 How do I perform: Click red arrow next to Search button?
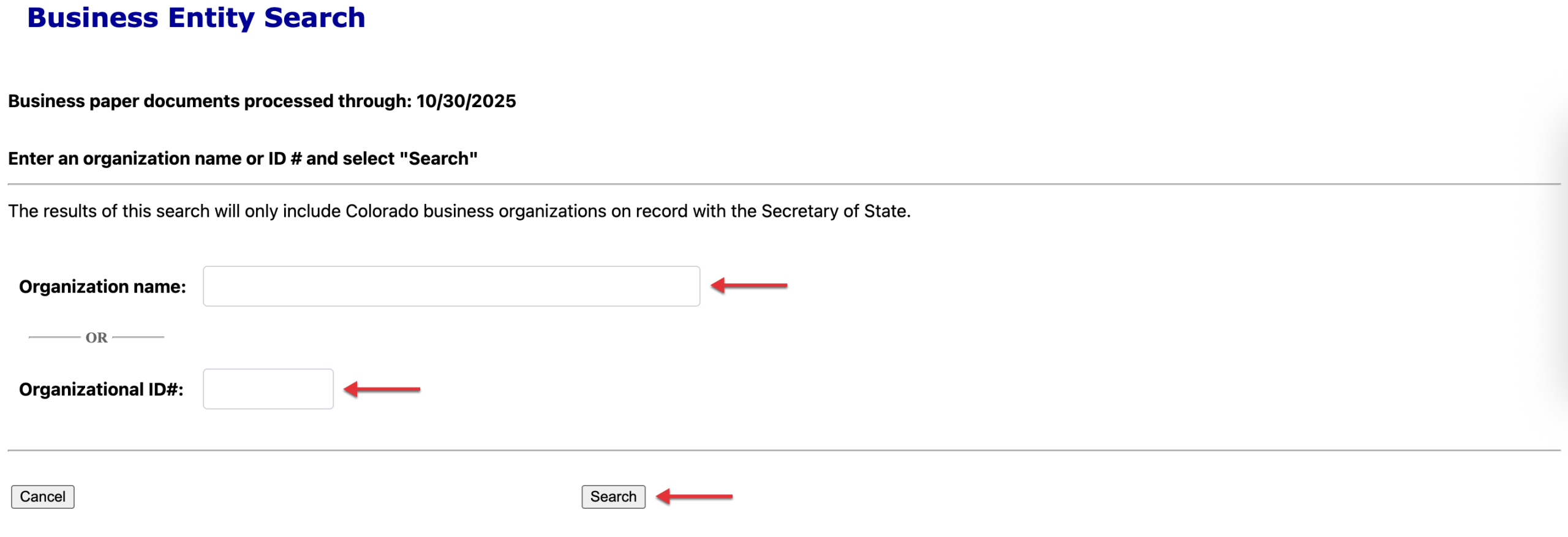coord(694,496)
